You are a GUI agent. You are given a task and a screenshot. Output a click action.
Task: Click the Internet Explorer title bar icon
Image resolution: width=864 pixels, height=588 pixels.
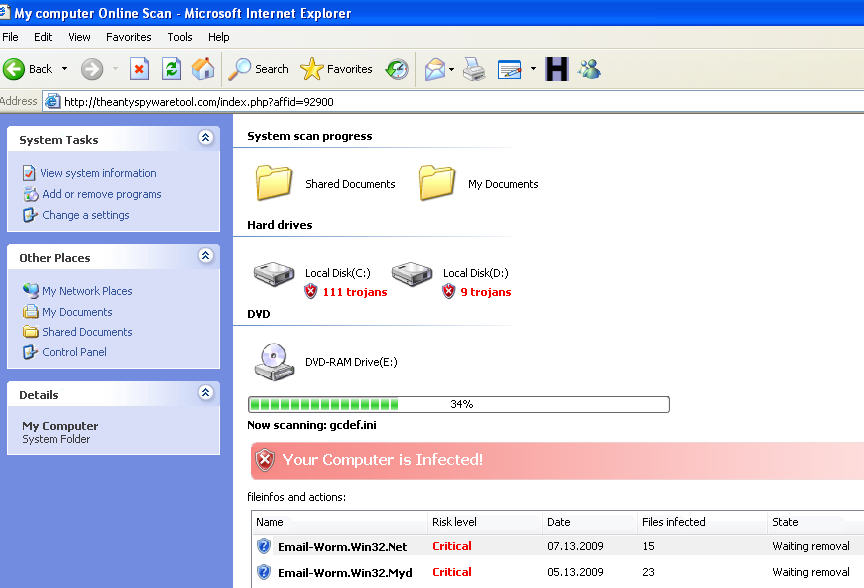pos(5,12)
